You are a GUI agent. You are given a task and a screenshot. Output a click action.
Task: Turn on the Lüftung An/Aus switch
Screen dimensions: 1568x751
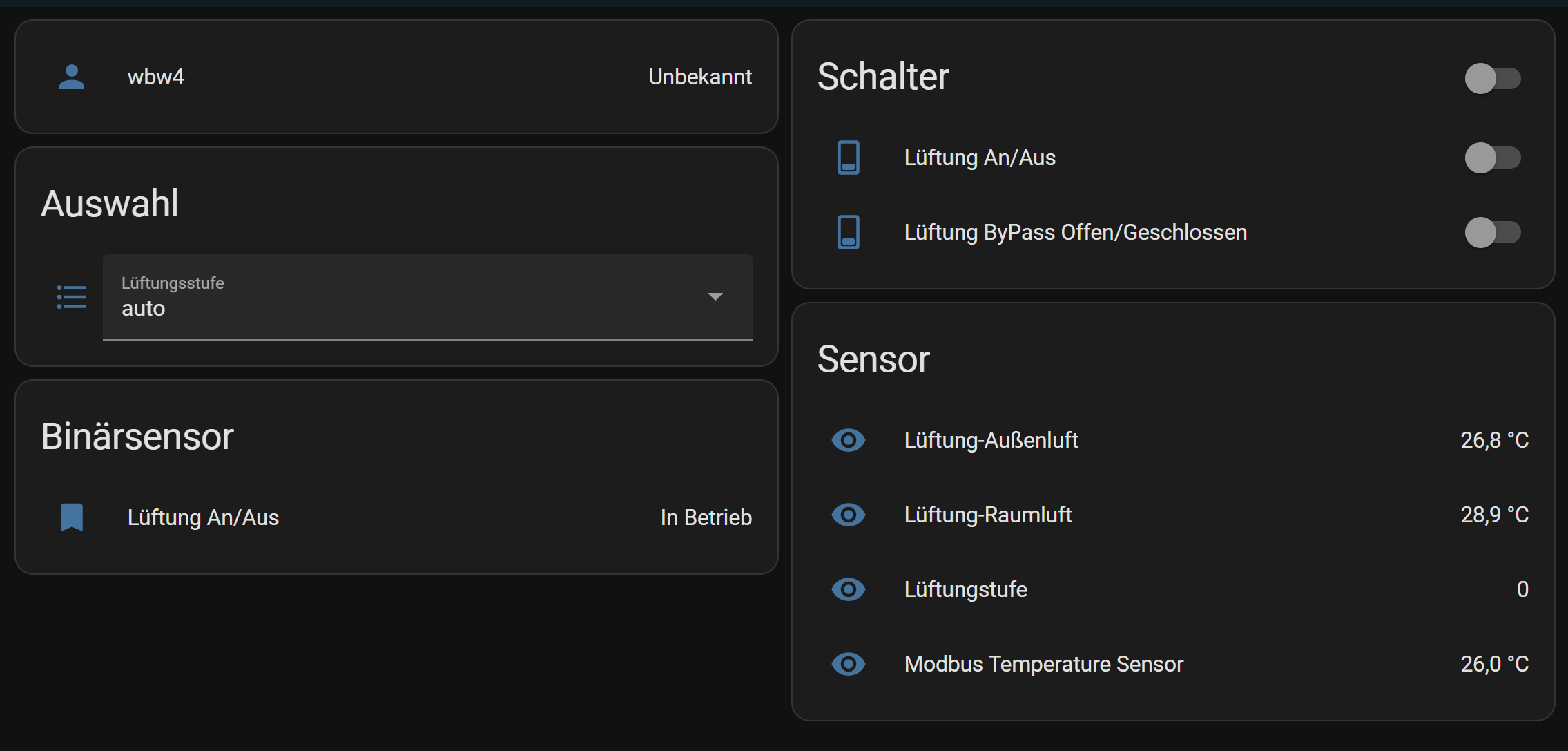[1493, 158]
